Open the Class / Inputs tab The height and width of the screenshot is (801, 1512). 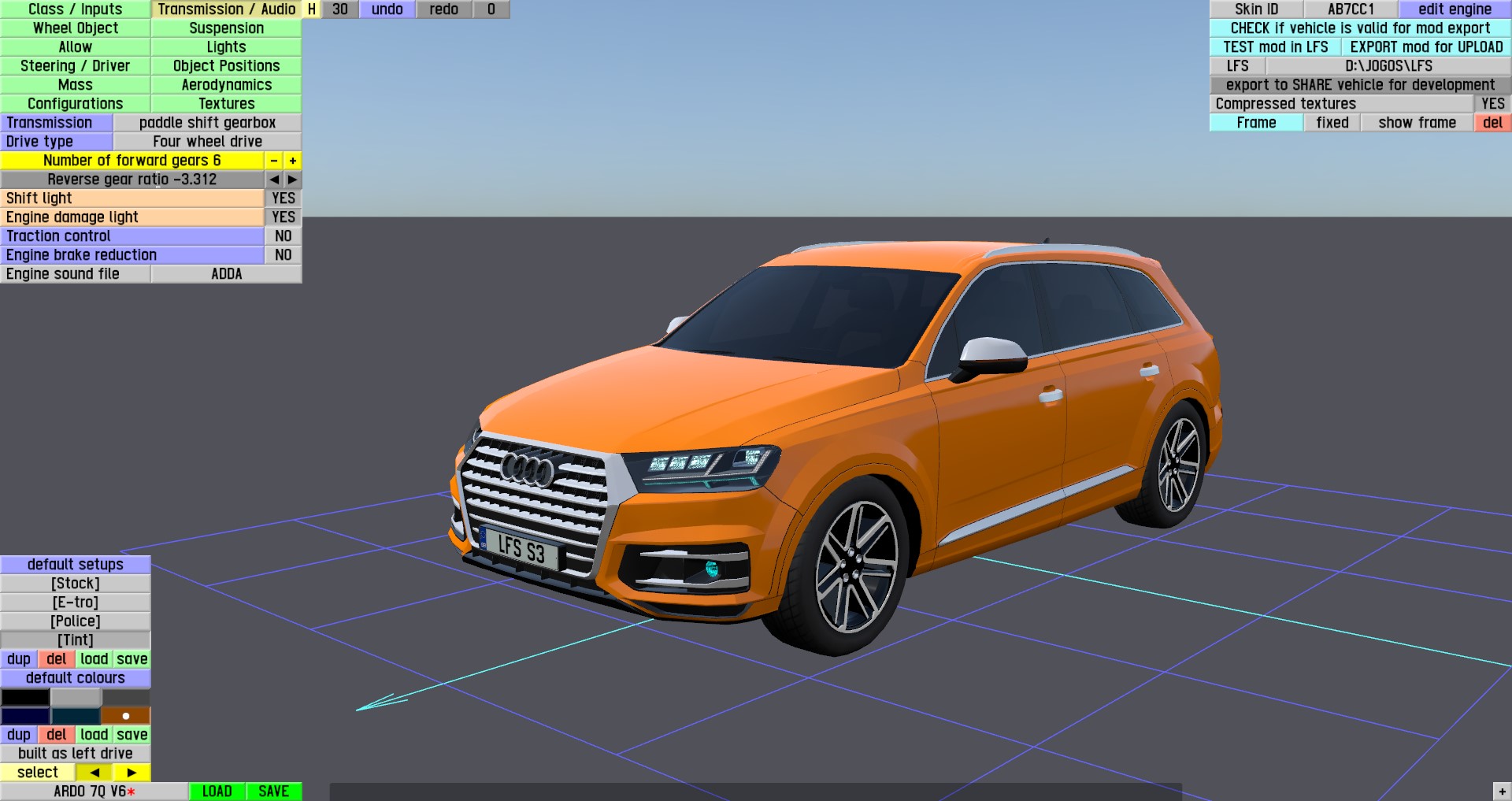[76, 9]
